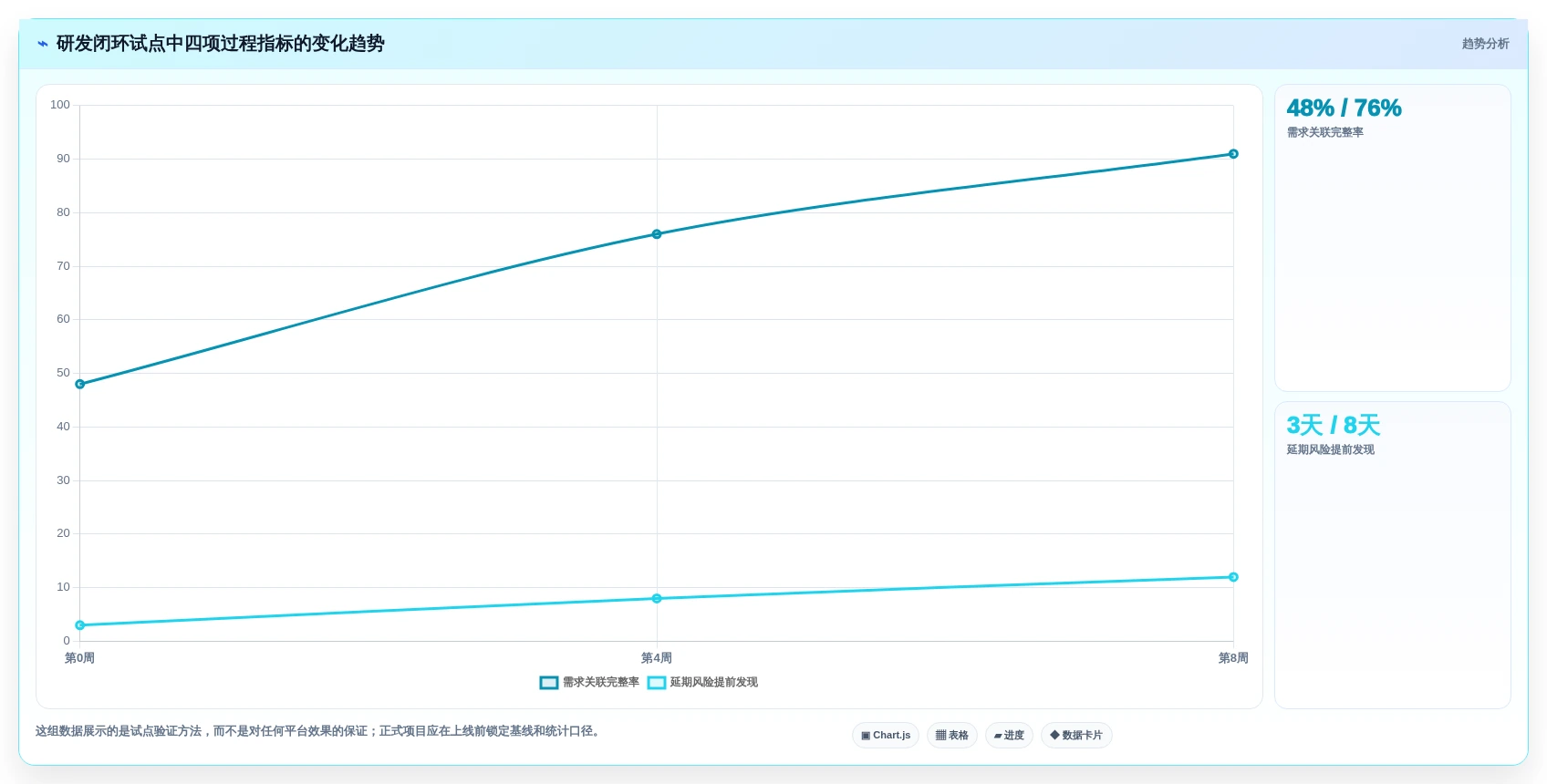Select the 表格 tag chip
The width and height of the screenshot is (1547, 784).
click(x=952, y=736)
